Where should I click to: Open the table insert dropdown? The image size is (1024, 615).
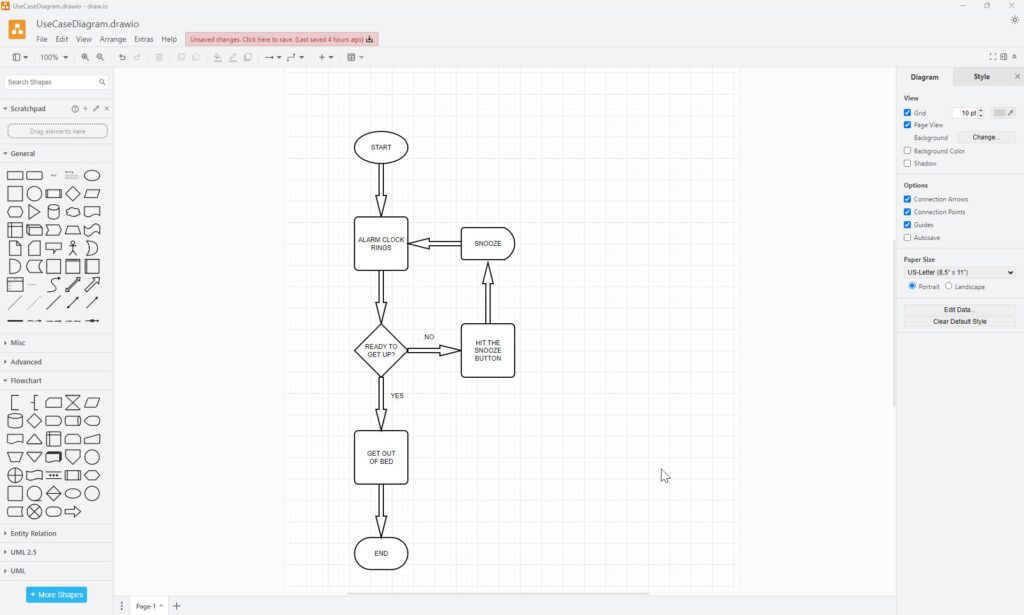coord(355,57)
